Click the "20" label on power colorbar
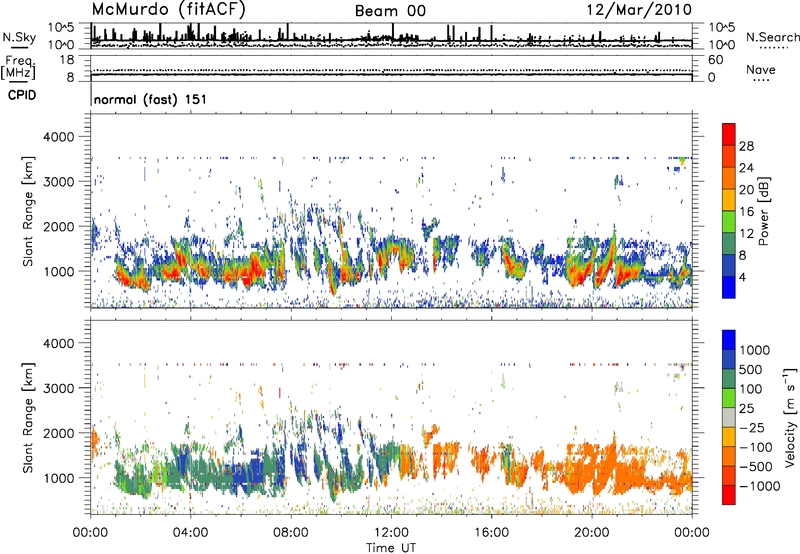Image resolution: width=800 pixels, height=554 pixels. pos(746,190)
